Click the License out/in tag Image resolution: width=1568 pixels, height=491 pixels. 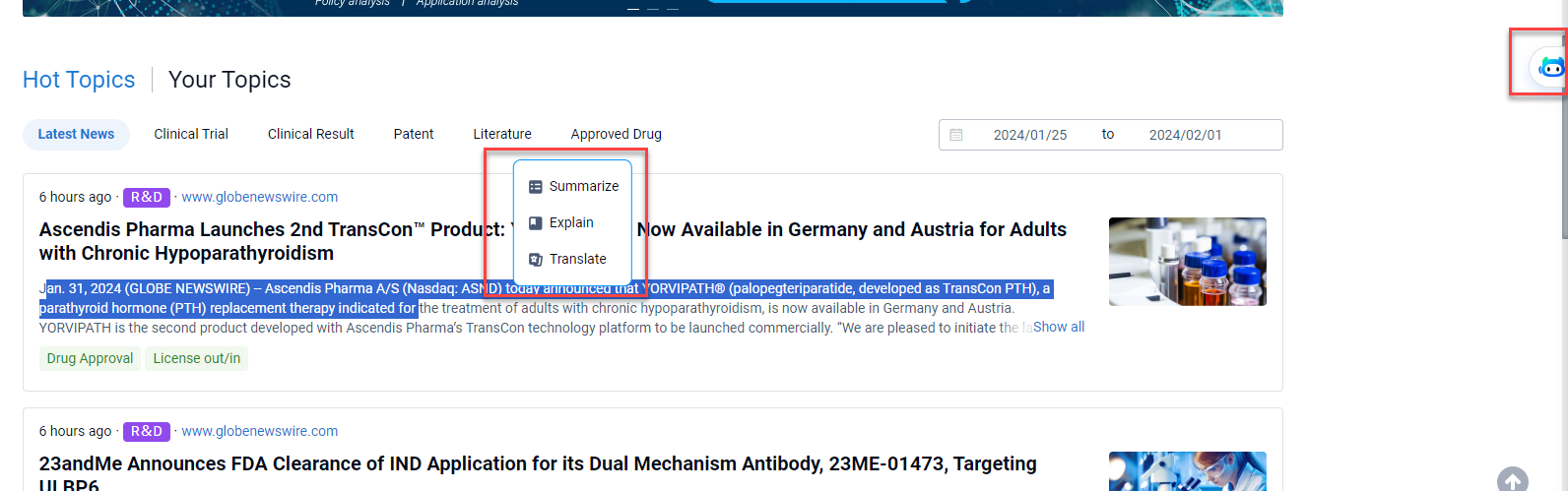[x=196, y=358]
